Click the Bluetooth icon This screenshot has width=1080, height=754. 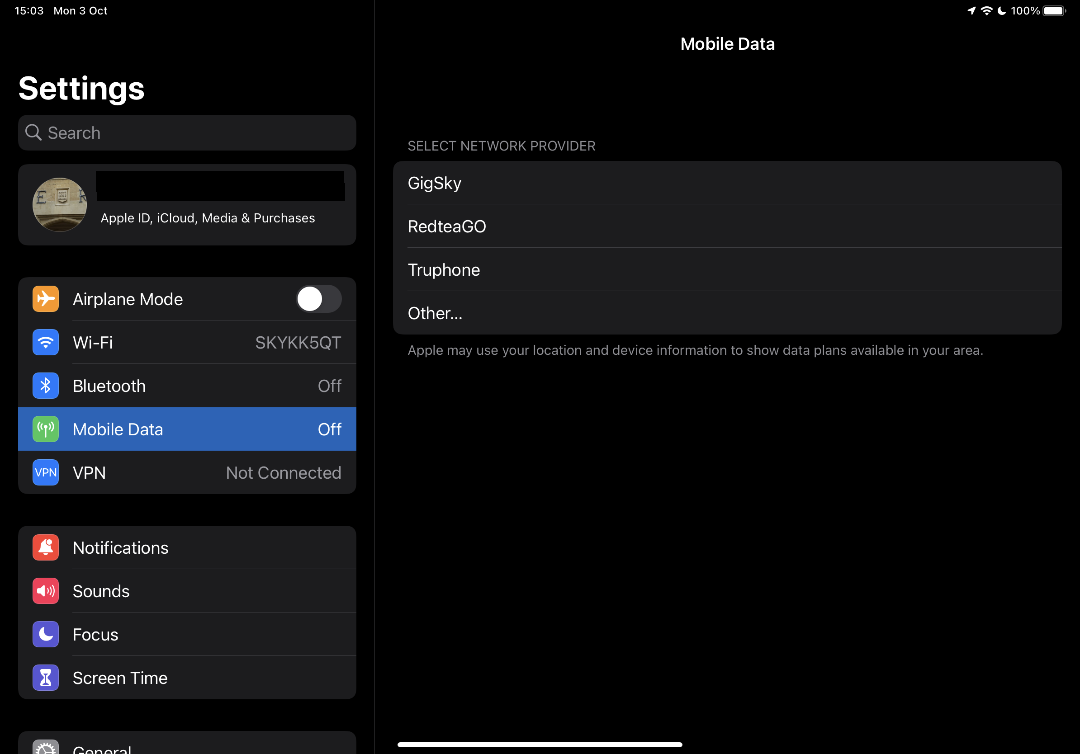click(45, 385)
